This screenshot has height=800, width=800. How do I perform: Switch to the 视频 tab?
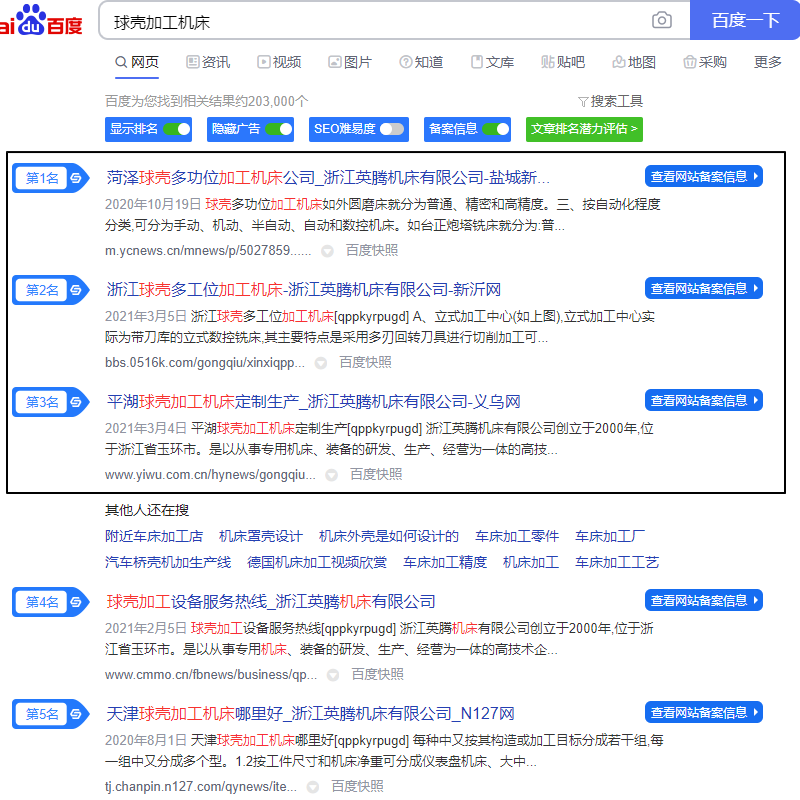pyautogui.click(x=279, y=62)
